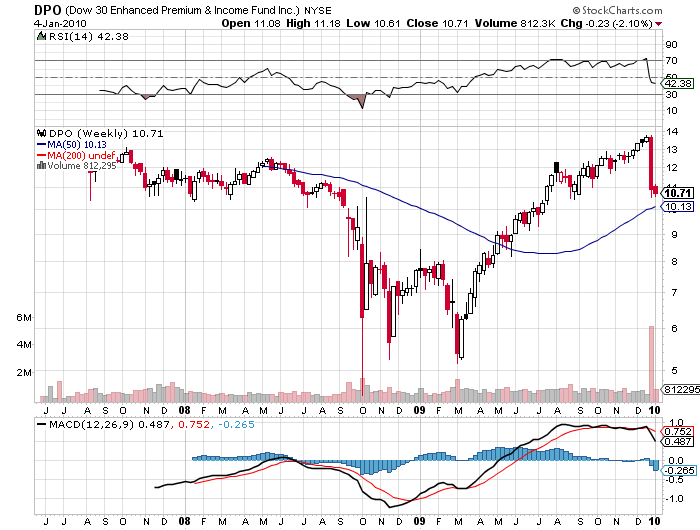Click the '09' year label under the volume bars

pos(419,410)
